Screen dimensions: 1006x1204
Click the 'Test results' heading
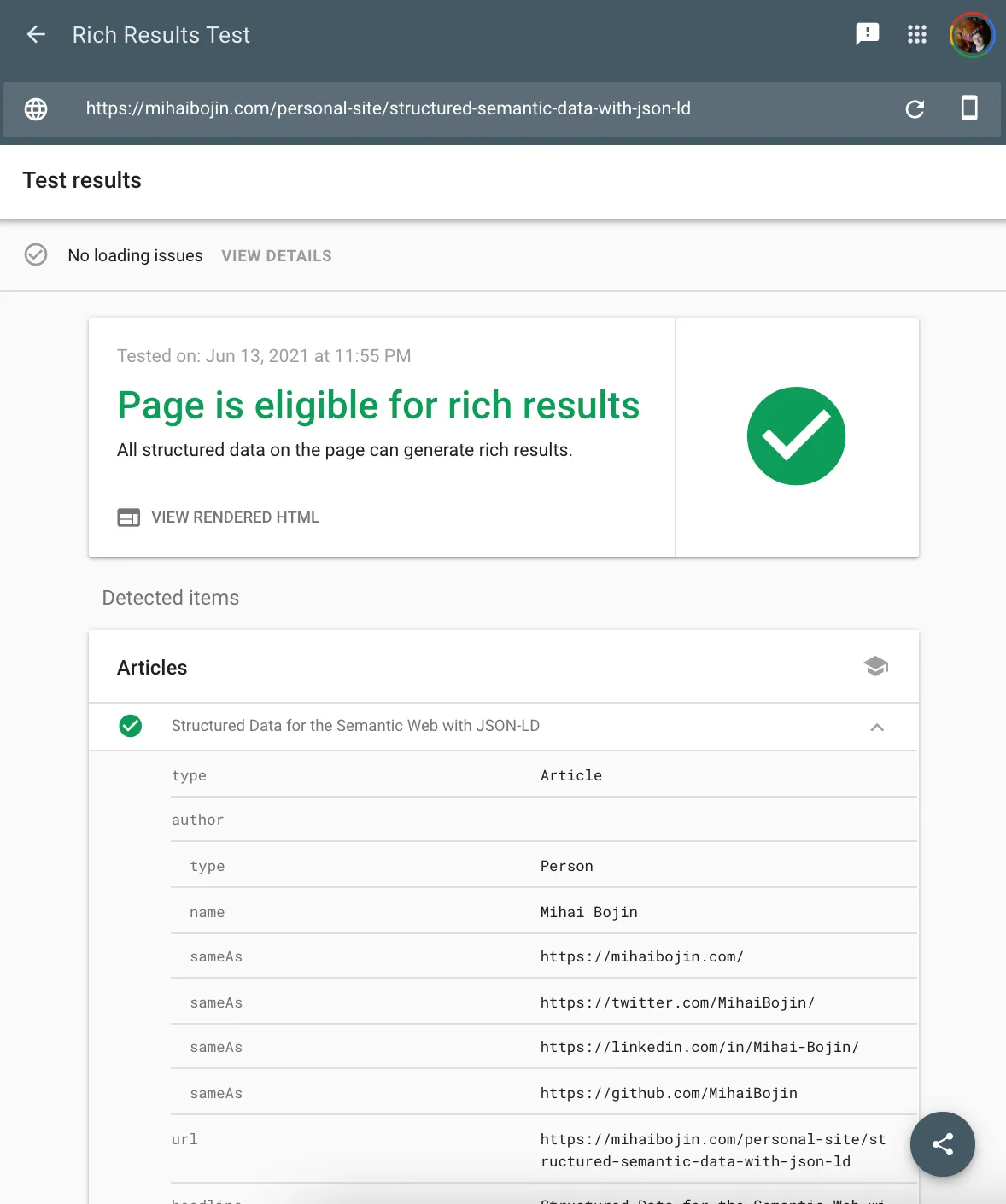(82, 180)
